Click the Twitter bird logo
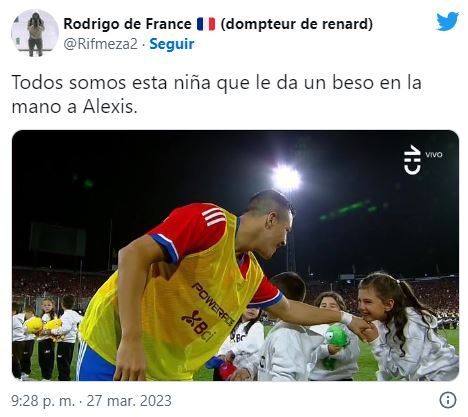This screenshot has height=417, width=468. [448, 21]
